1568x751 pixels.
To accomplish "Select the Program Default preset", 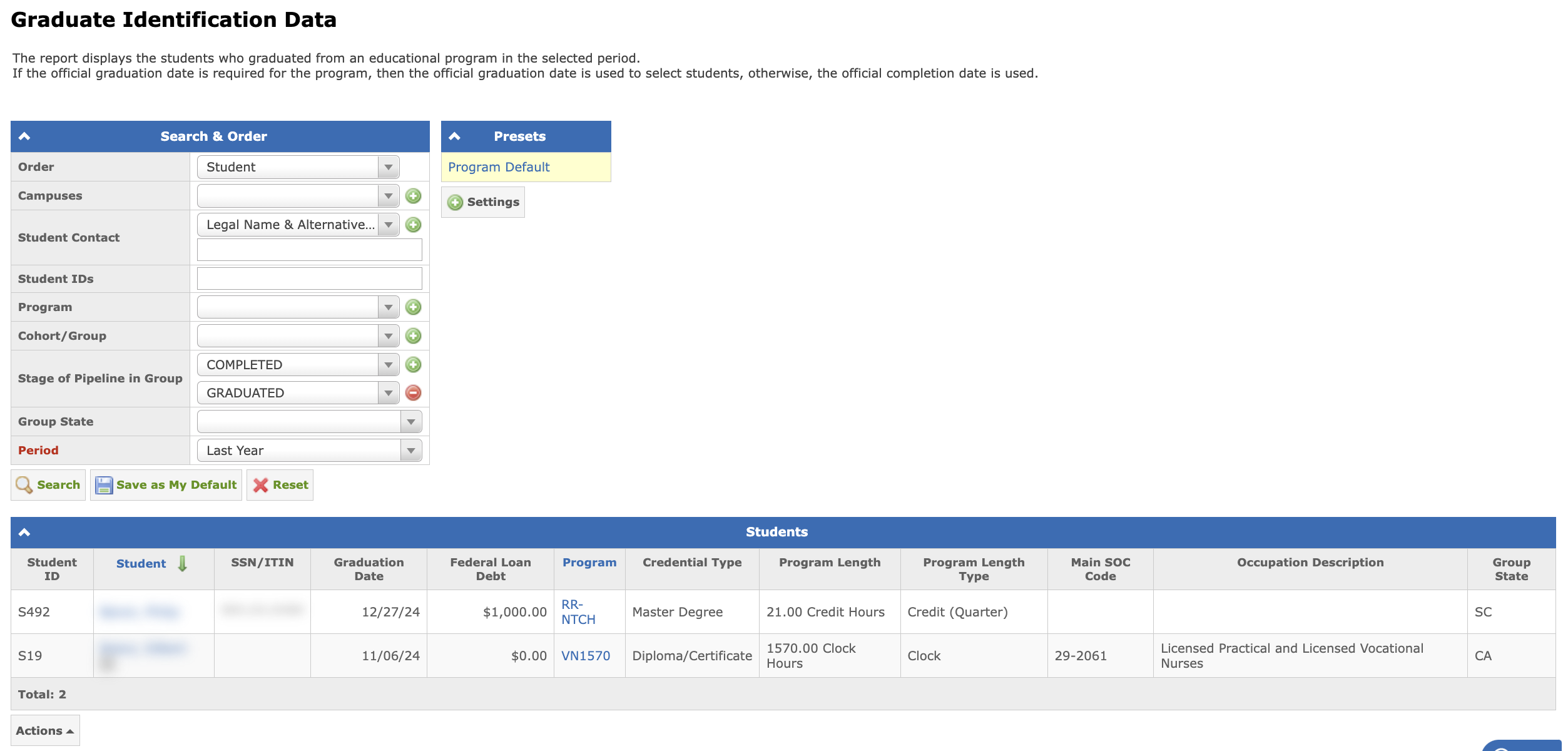I will point(499,167).
